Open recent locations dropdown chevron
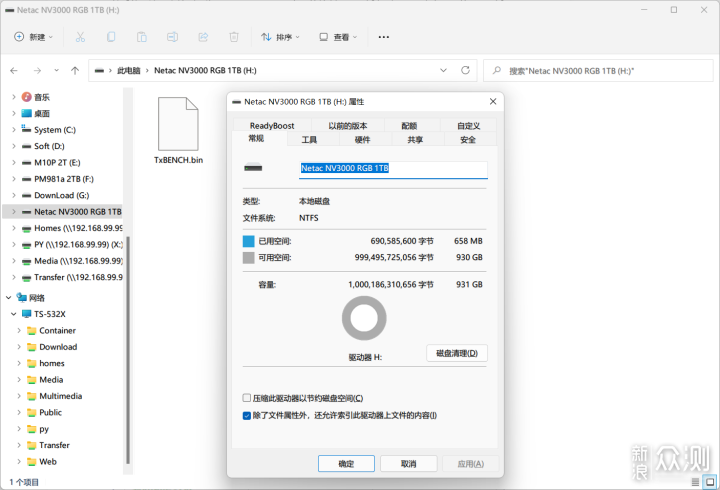The width and height of the screenshot is (720, 490). pyautogui.click(x=56, y=71)
